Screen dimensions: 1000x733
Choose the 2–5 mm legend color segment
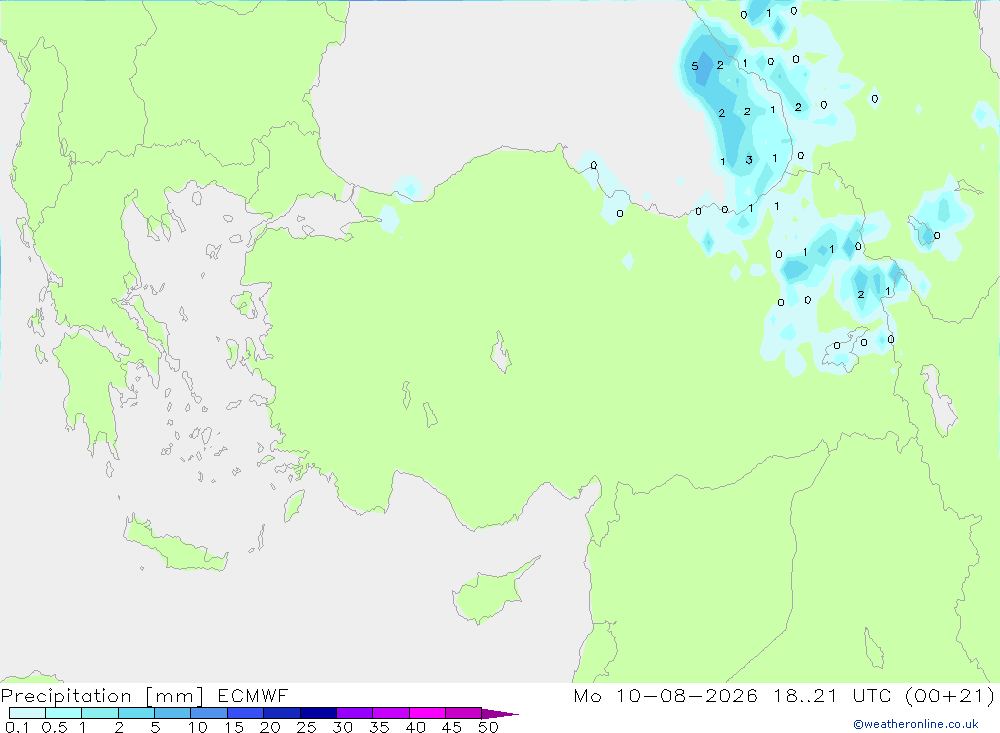pos(136,713)
